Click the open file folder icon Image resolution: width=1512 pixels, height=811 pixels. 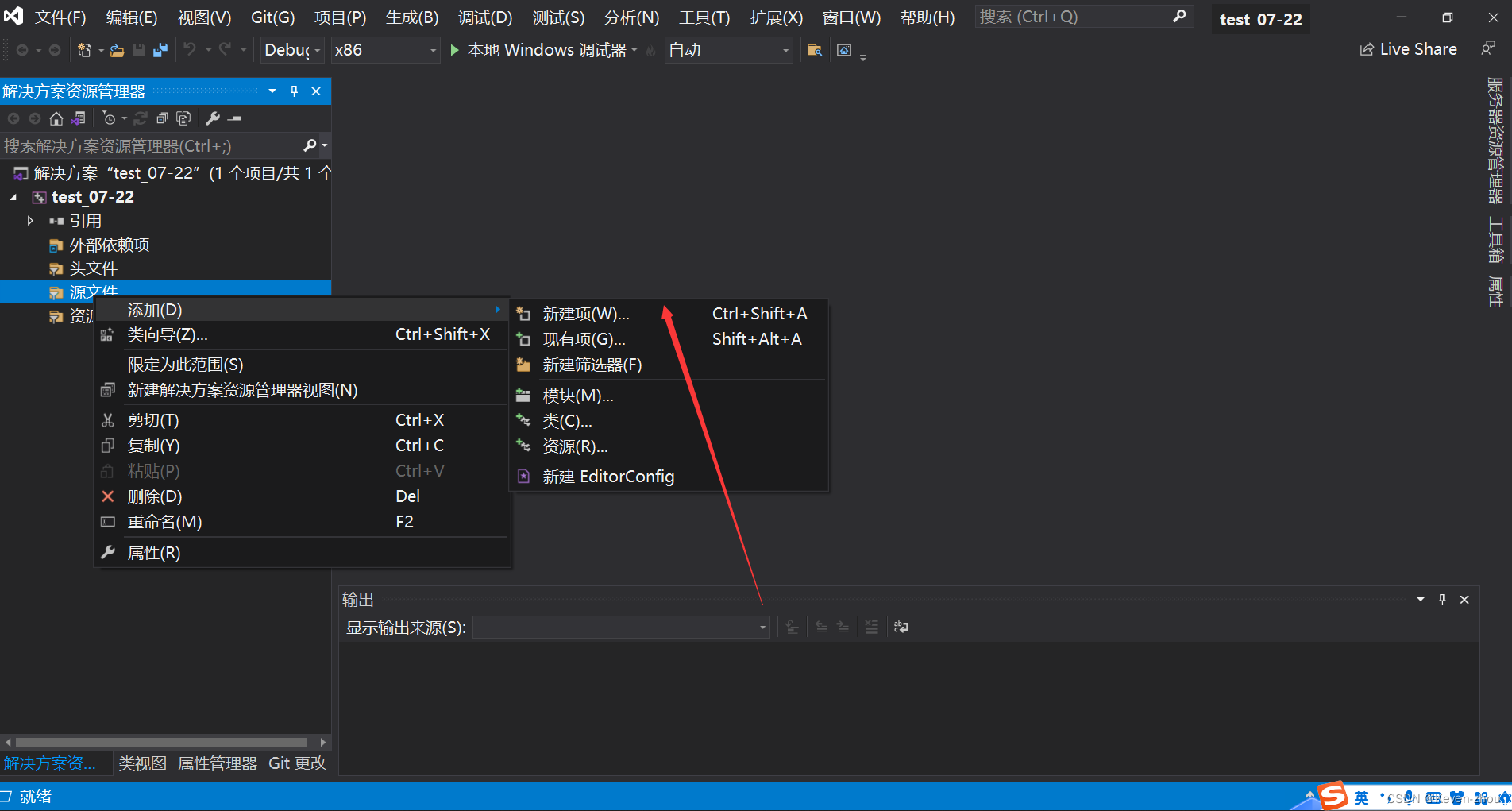(117, 50)
